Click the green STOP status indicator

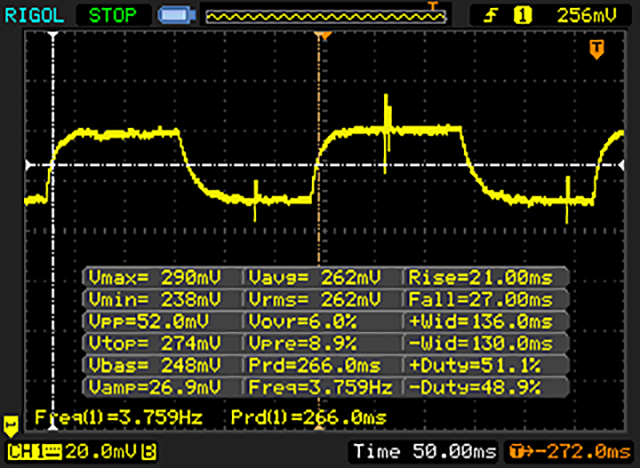[x=113, y=16]
